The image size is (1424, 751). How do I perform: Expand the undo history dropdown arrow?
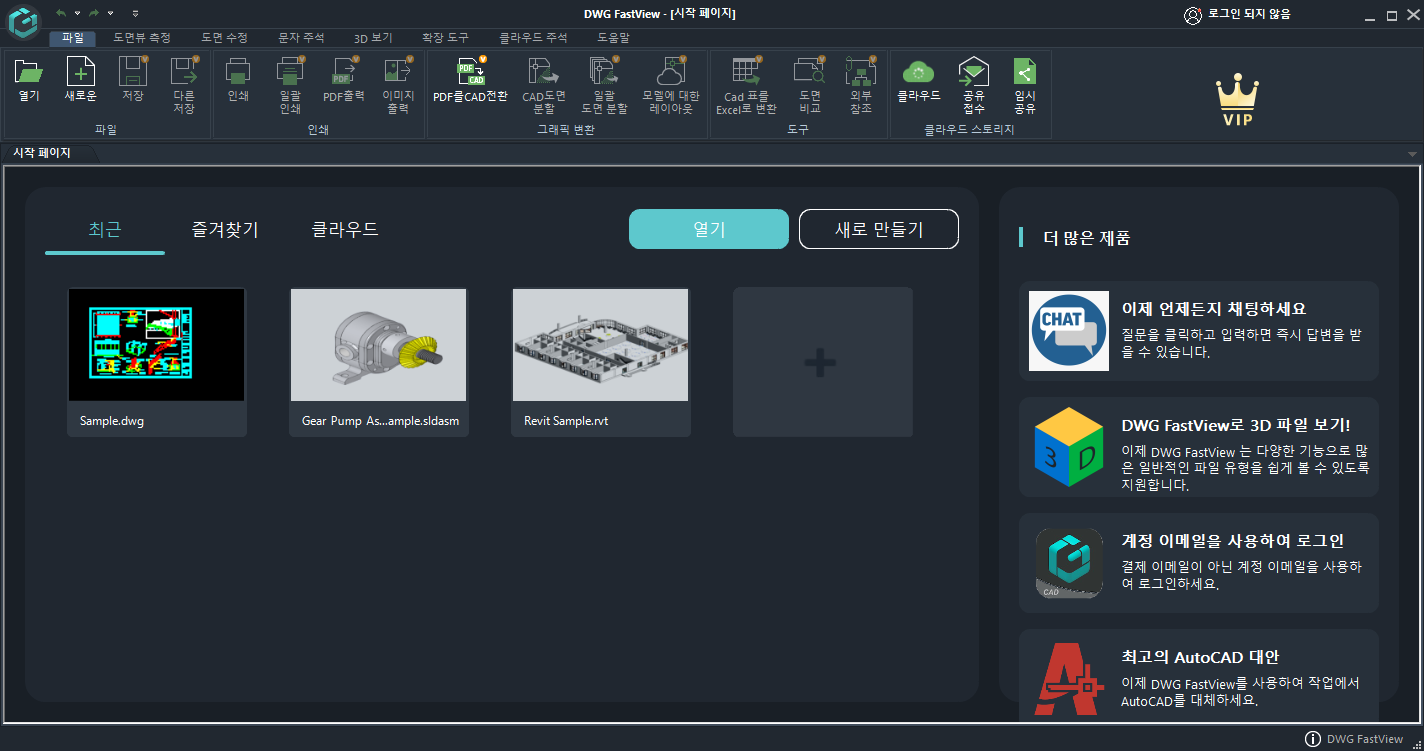77,14
